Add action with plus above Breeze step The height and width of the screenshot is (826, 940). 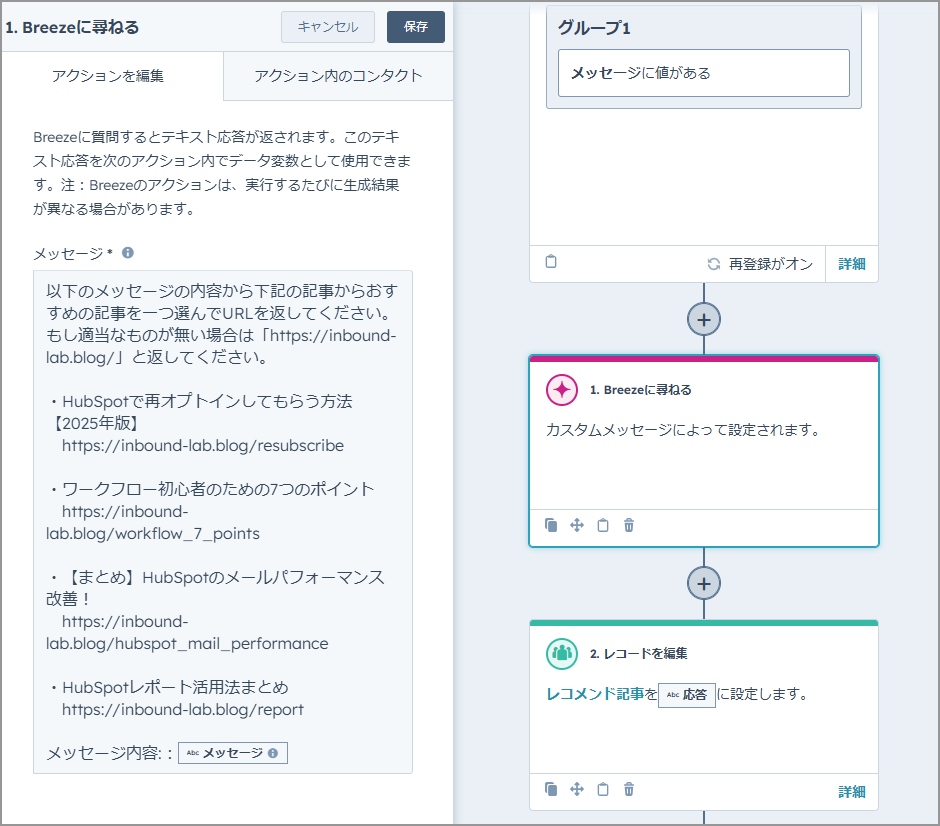click(704, 319)
